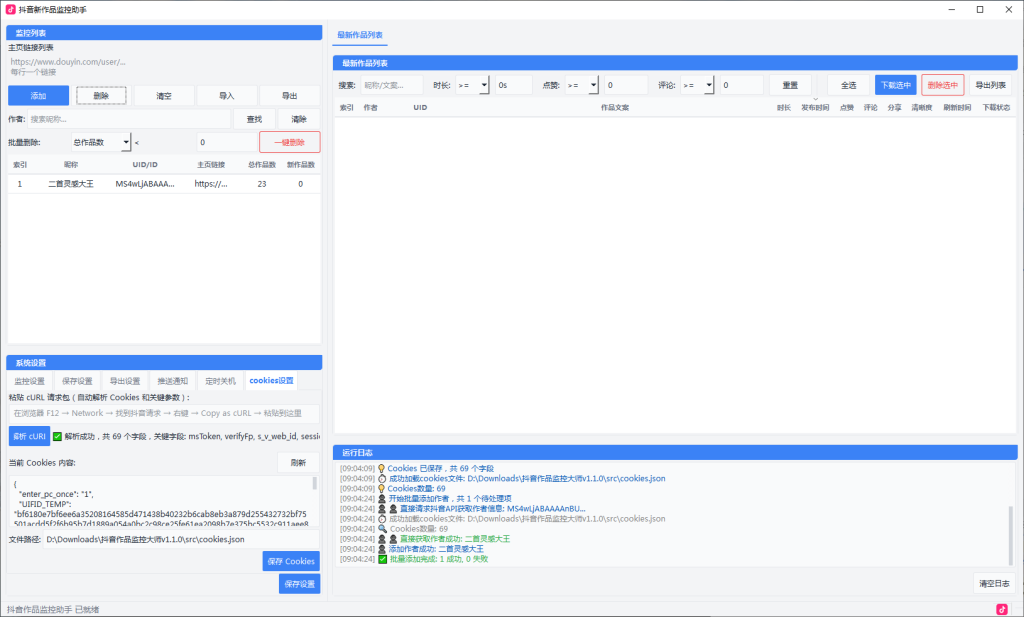This screenshot has width=1024, height=617.
Task: Click the blue 下载选中 button
Action: point(895,85)
